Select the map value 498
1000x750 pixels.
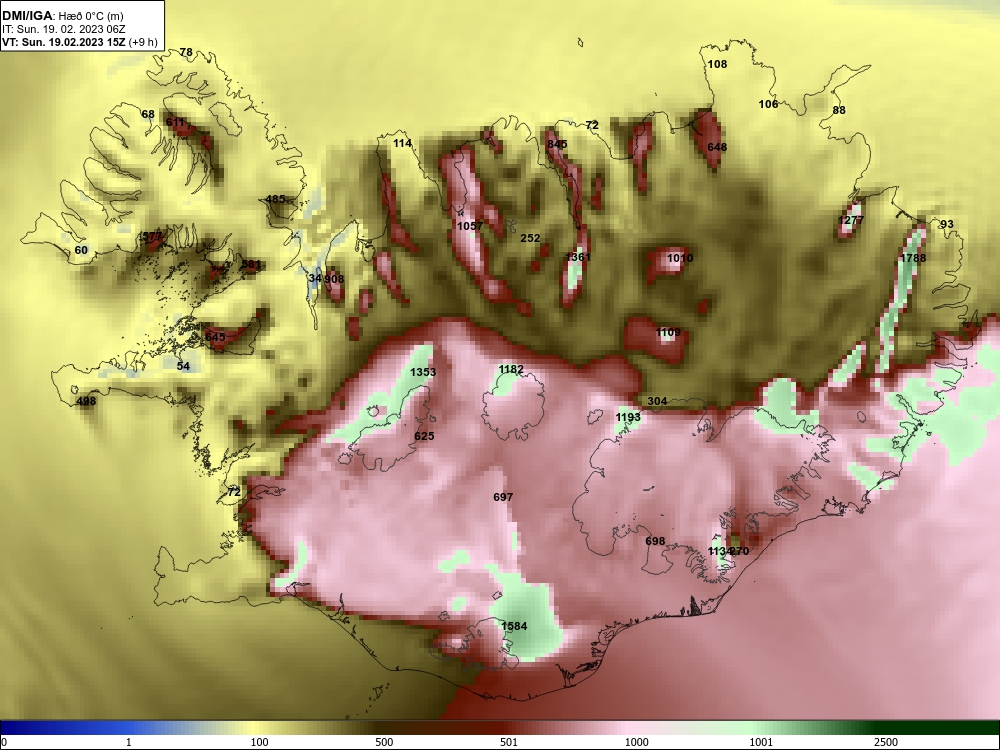click(x=86, y=401)
